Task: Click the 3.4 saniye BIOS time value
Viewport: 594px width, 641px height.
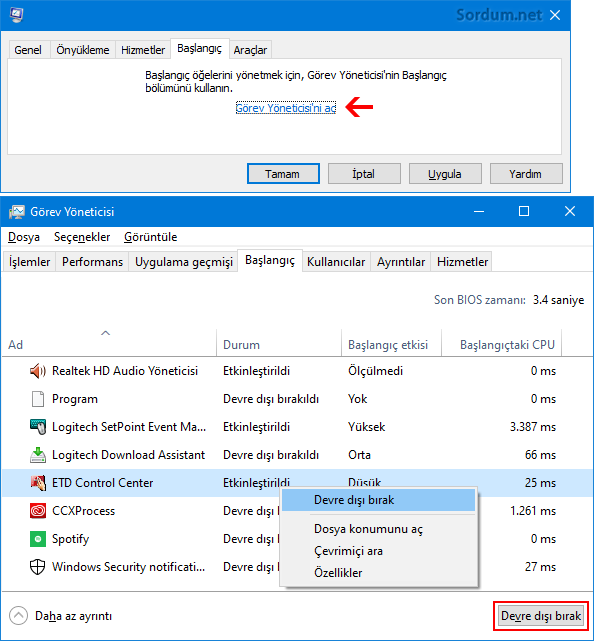Action: 558,300
